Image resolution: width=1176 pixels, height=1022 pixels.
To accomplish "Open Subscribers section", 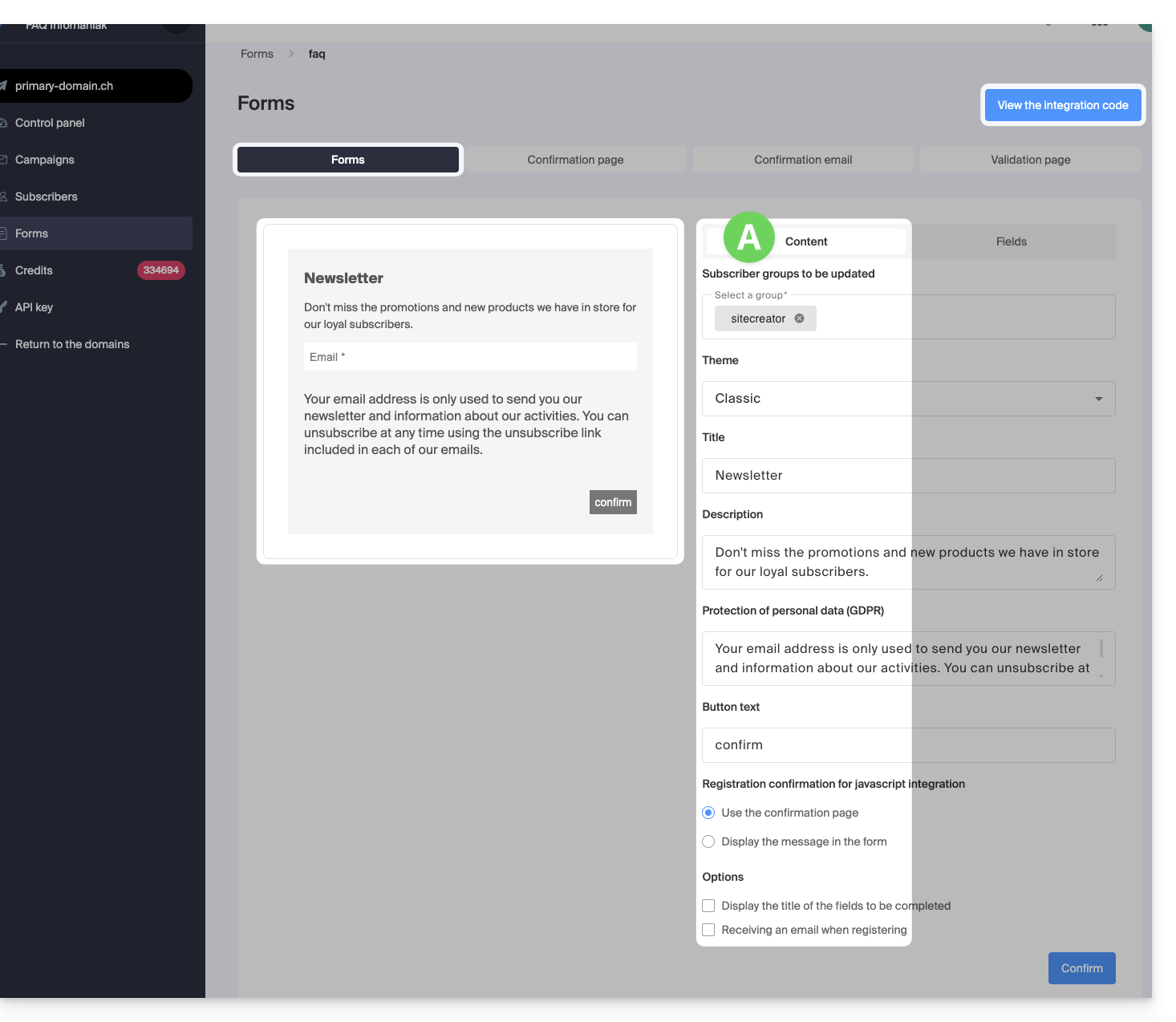I will (47, 197).
